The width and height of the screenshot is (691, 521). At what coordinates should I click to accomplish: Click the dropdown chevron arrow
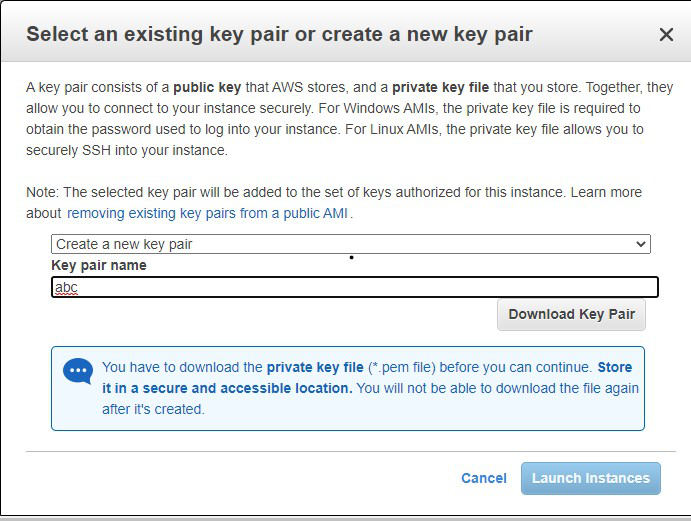(641, 244)
